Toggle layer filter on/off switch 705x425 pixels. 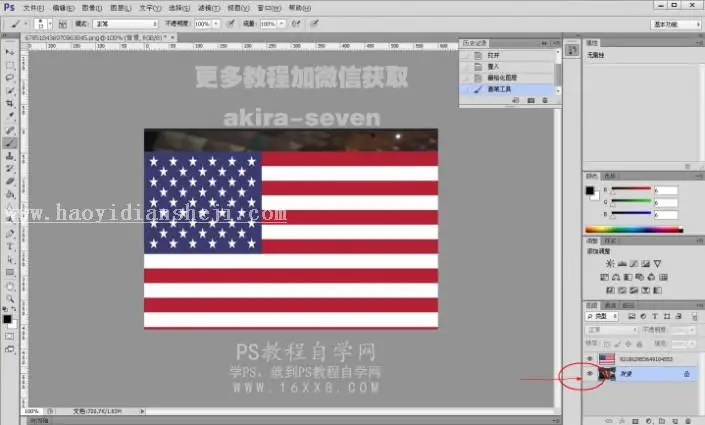pyautogui.click(x=695, y=317)
